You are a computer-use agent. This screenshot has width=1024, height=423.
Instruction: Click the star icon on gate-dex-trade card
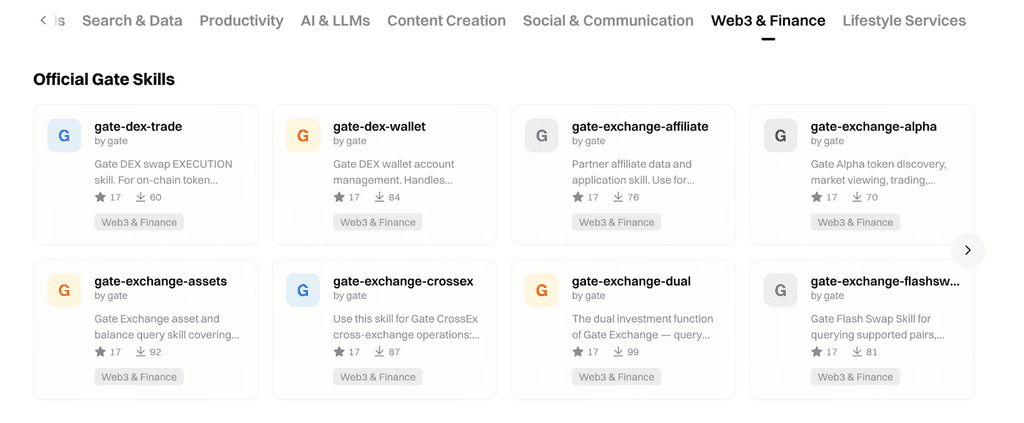(x=100, y=197)
